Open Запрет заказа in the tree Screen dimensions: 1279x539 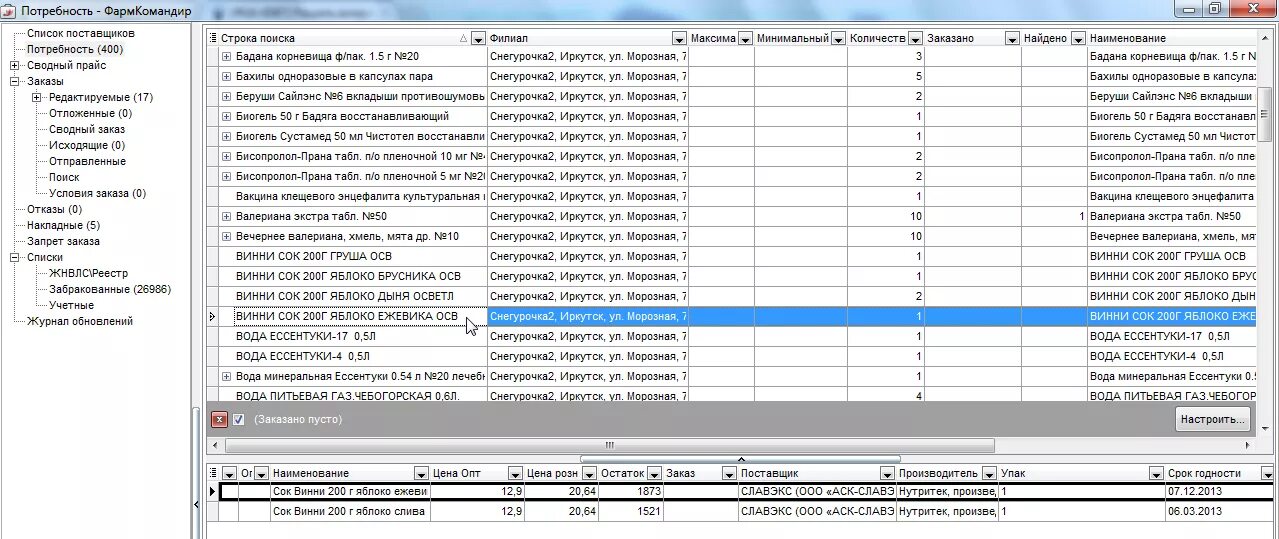pos(63,241)
